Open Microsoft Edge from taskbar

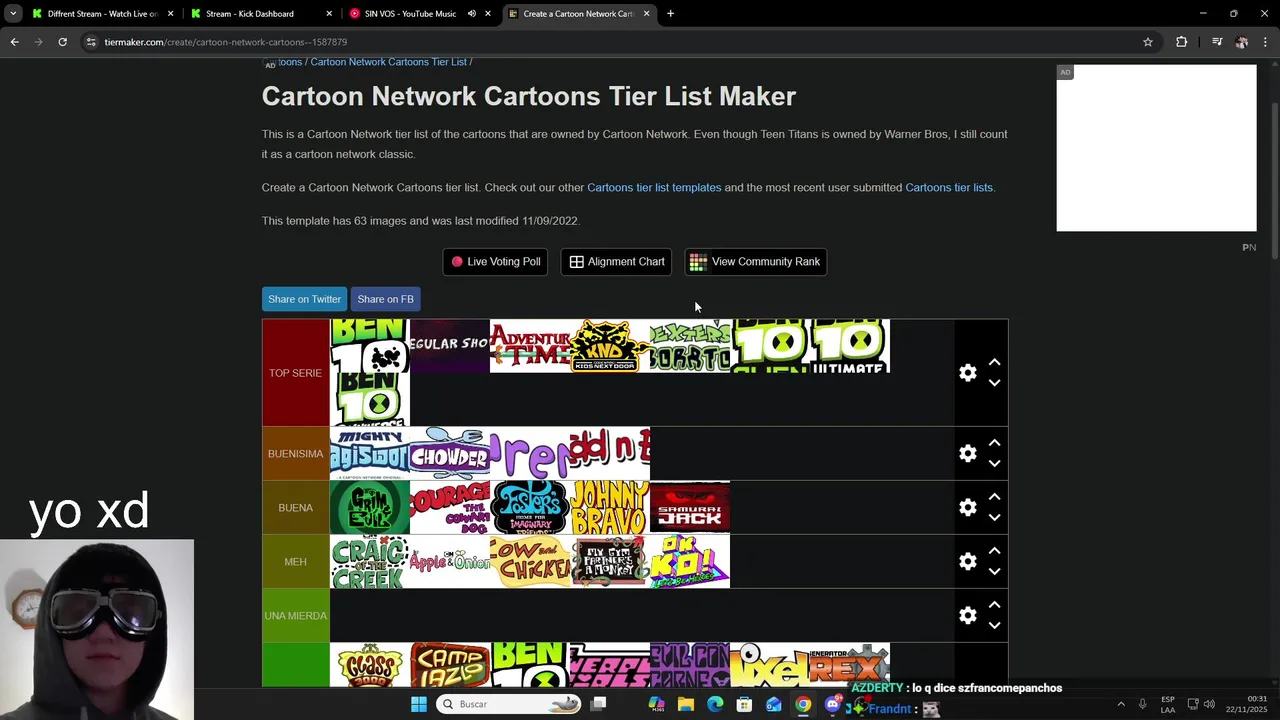tap(715, 704)
